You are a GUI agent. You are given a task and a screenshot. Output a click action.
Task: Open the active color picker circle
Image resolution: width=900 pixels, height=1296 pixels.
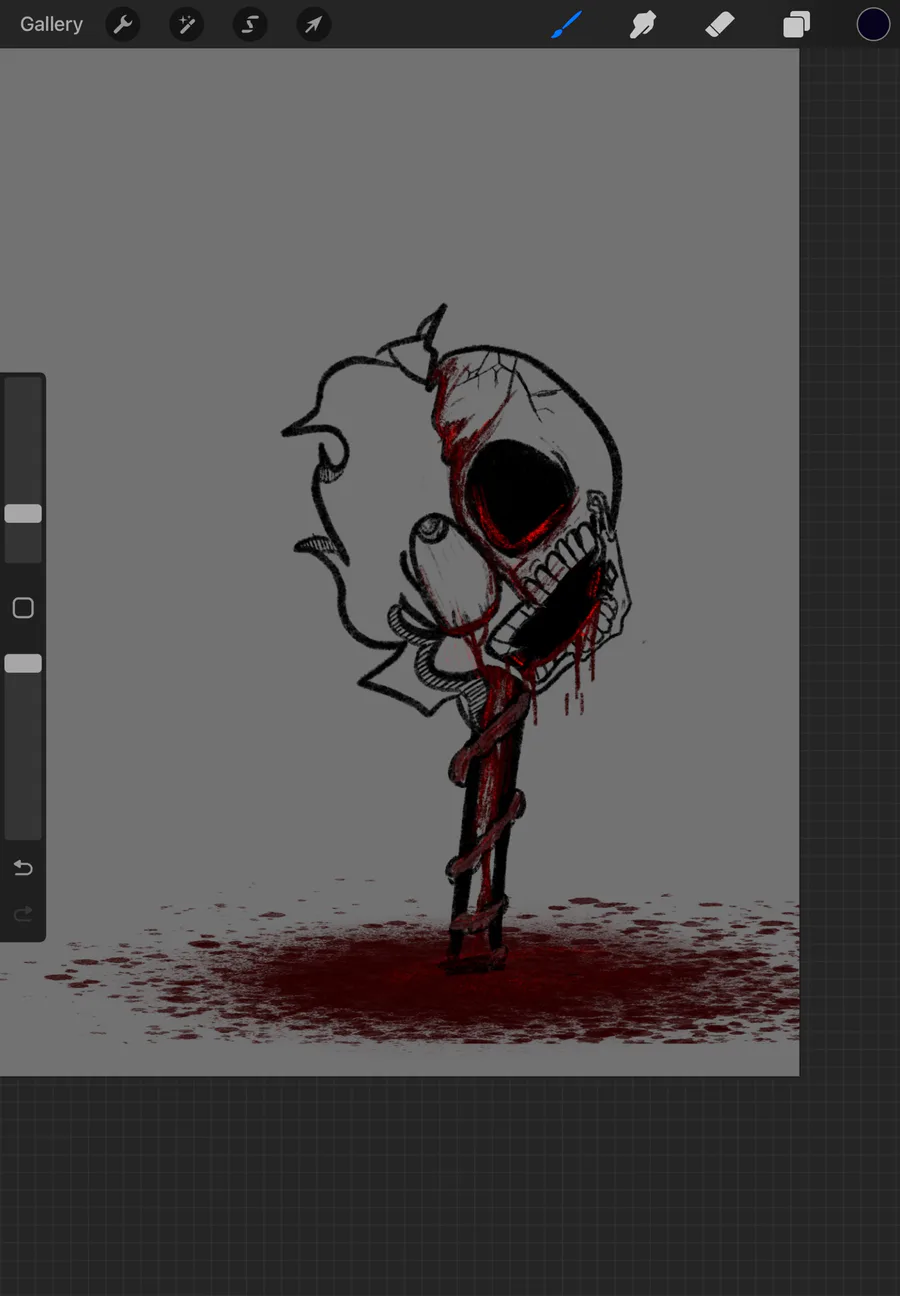(873, 24)
